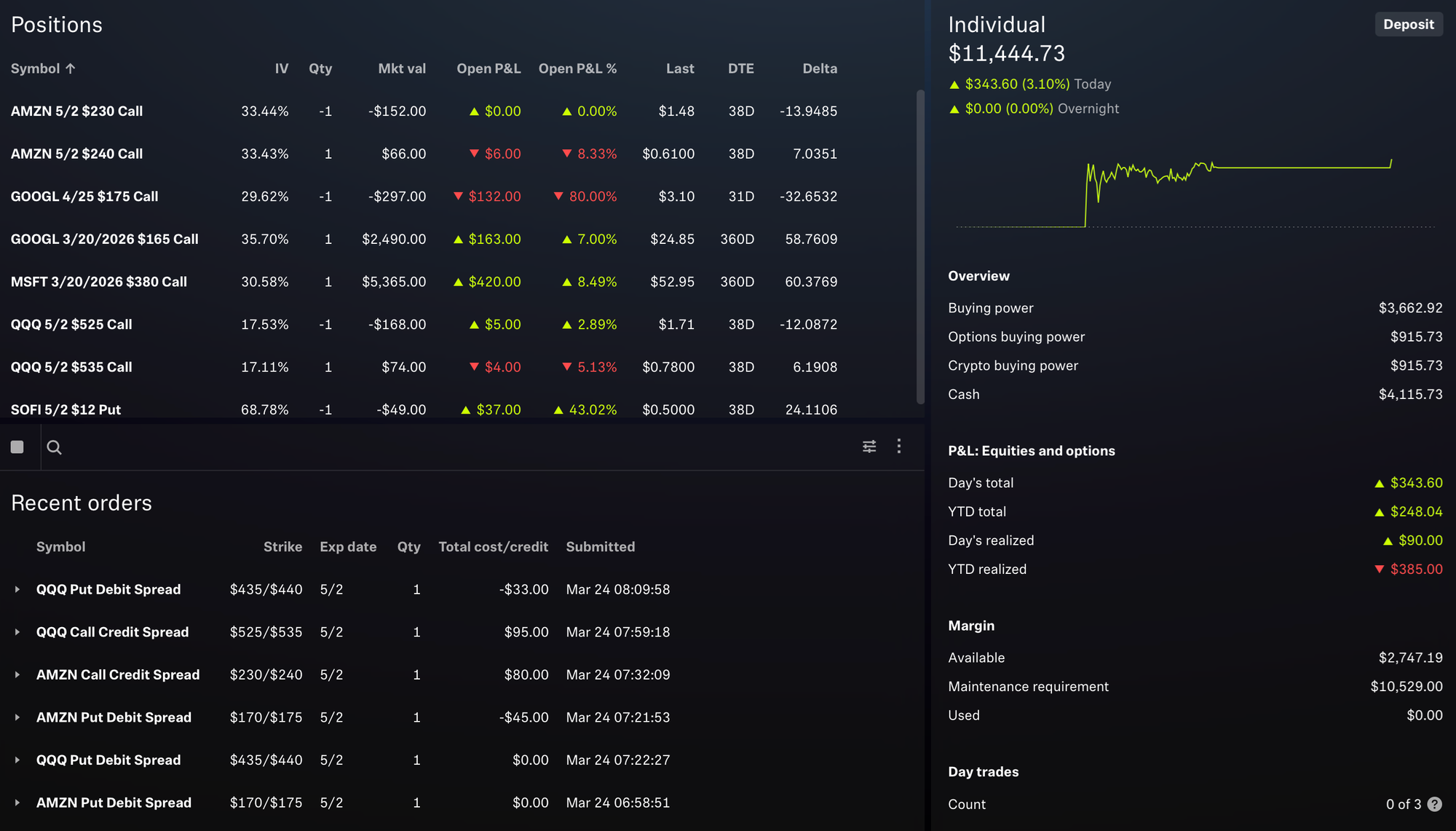Click the Maintenance requirement $10,529.00 value
This screenshot has height=831, width=1456.
tap(1406, 686)
